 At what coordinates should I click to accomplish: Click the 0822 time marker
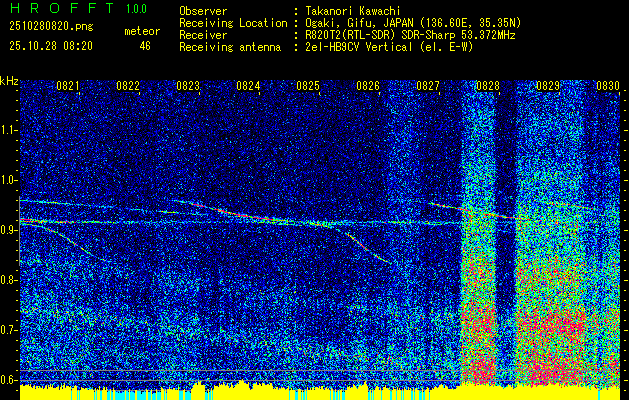tap(128, 85)
